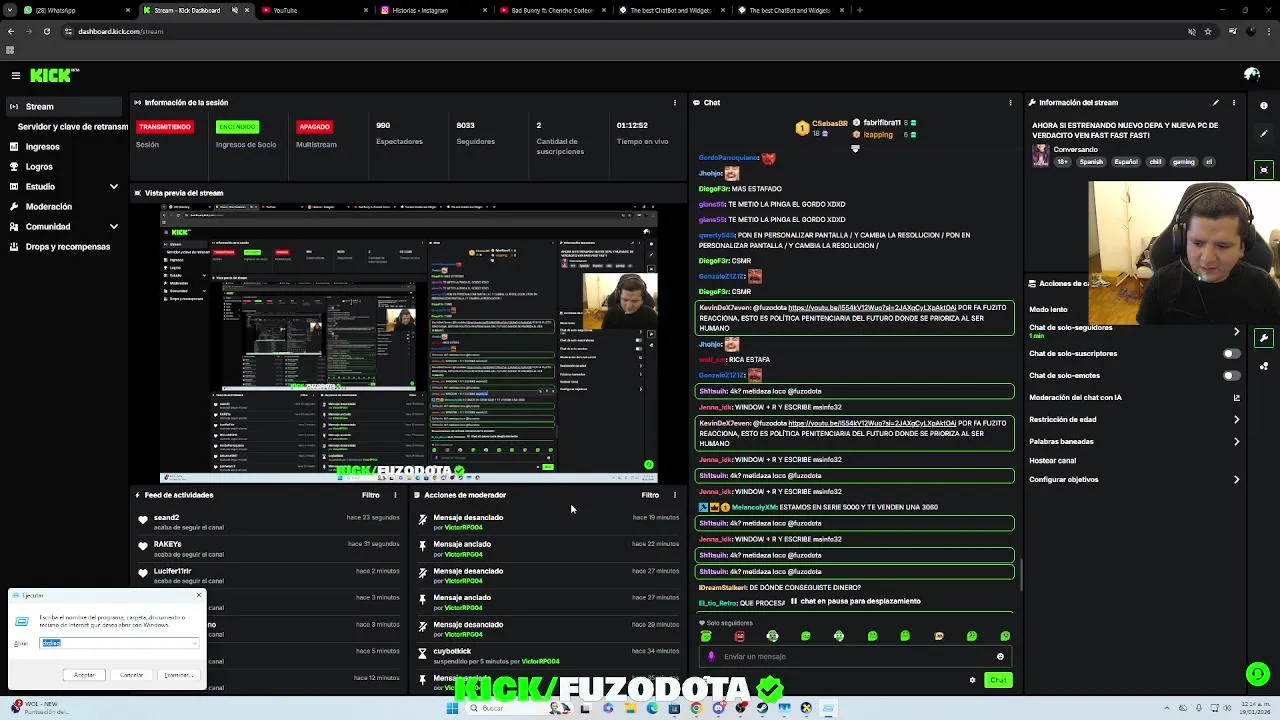Open Windows Start menu

452,708
